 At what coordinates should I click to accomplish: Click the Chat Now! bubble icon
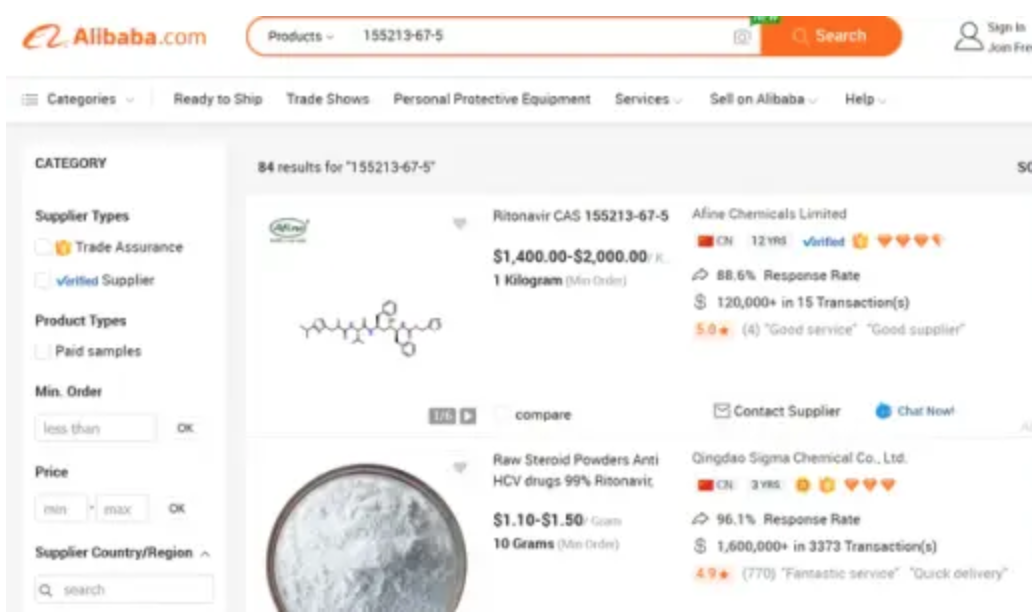883,411
